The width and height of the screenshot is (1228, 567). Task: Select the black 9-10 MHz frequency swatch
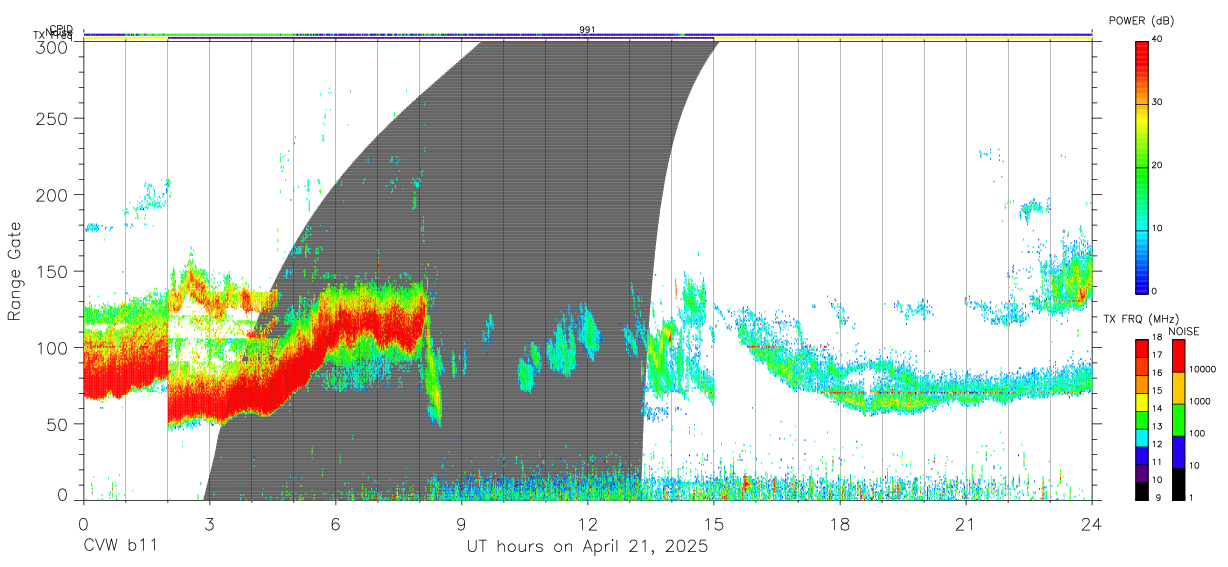(1142, 492)
